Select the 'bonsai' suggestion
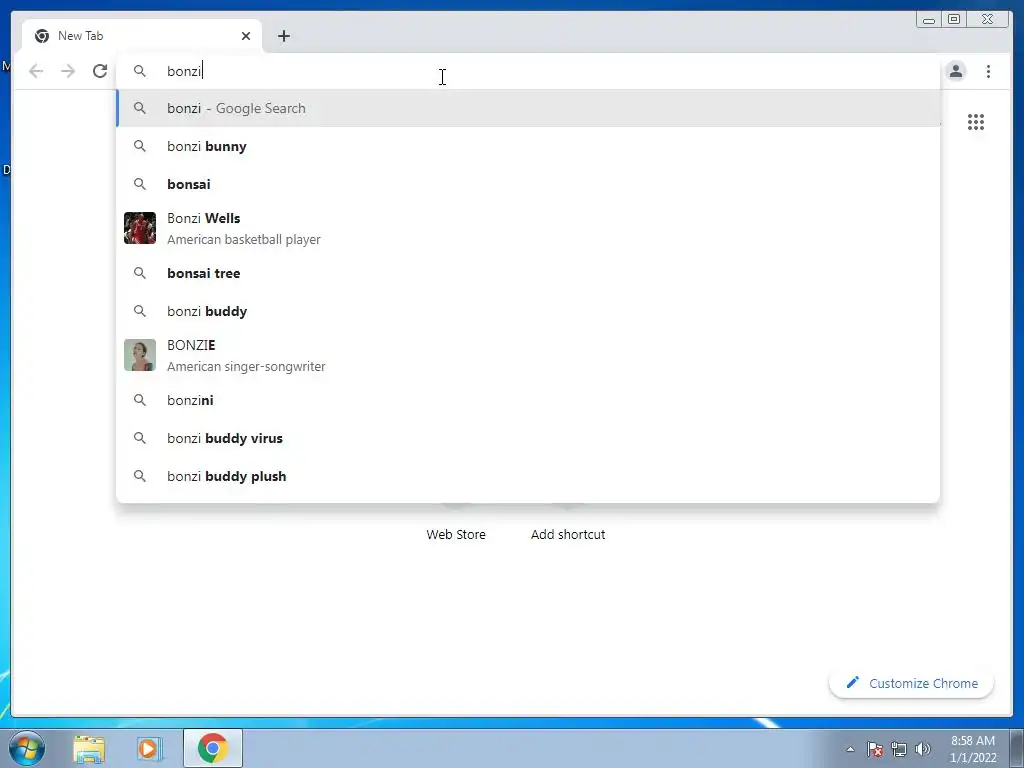1024x768 pixels. pyautogui.click(x=528, y=184)
